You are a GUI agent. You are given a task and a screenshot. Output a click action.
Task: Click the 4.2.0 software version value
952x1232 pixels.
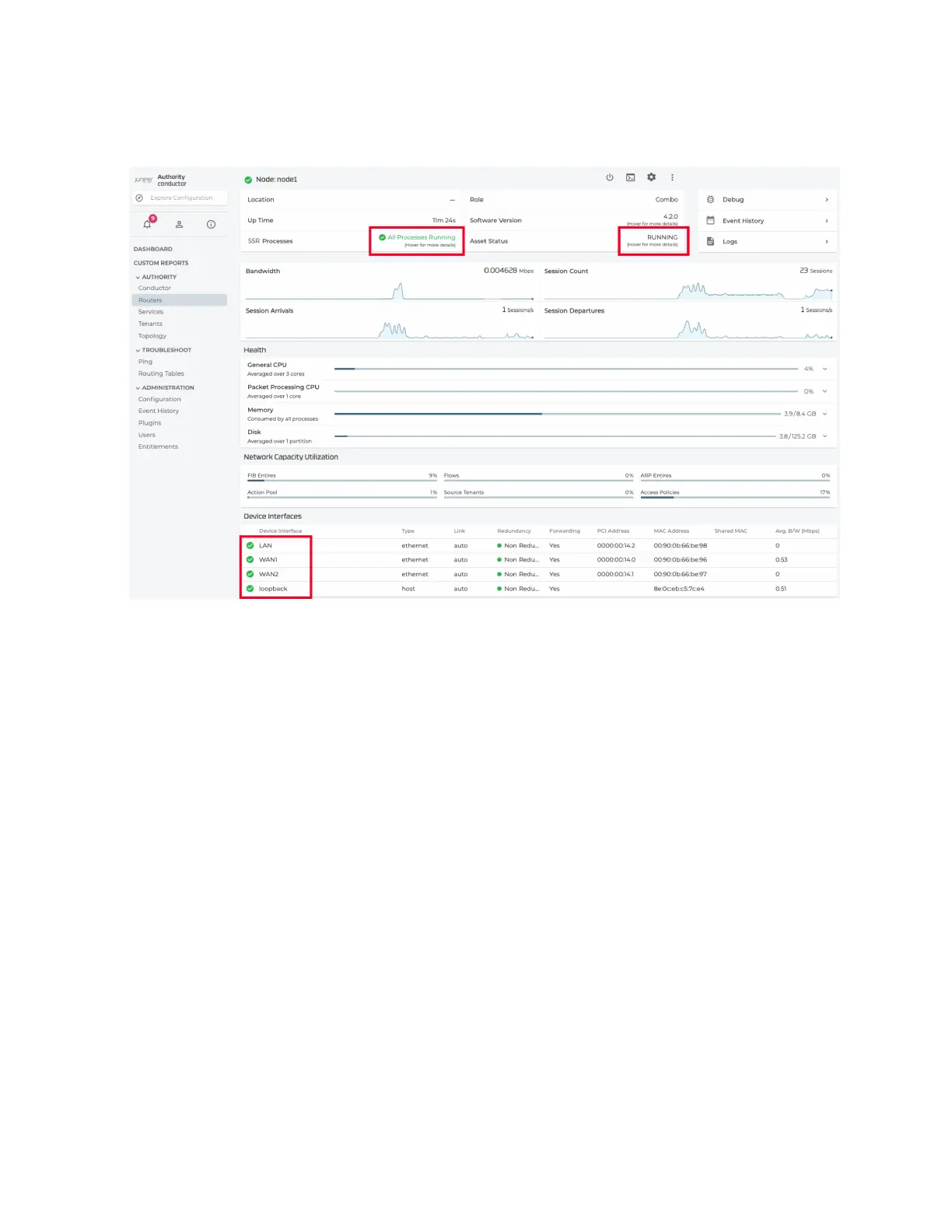pyautogui.click(x=670, y=216)
